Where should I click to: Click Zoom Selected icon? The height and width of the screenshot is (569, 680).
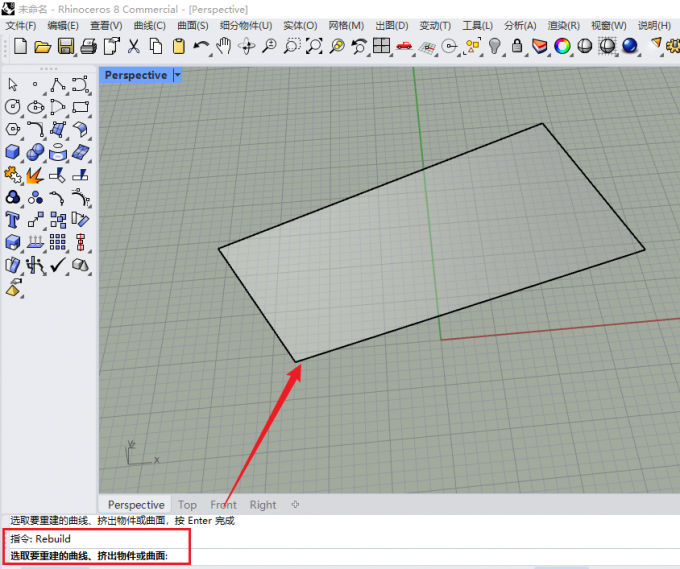tap(337, 46)
